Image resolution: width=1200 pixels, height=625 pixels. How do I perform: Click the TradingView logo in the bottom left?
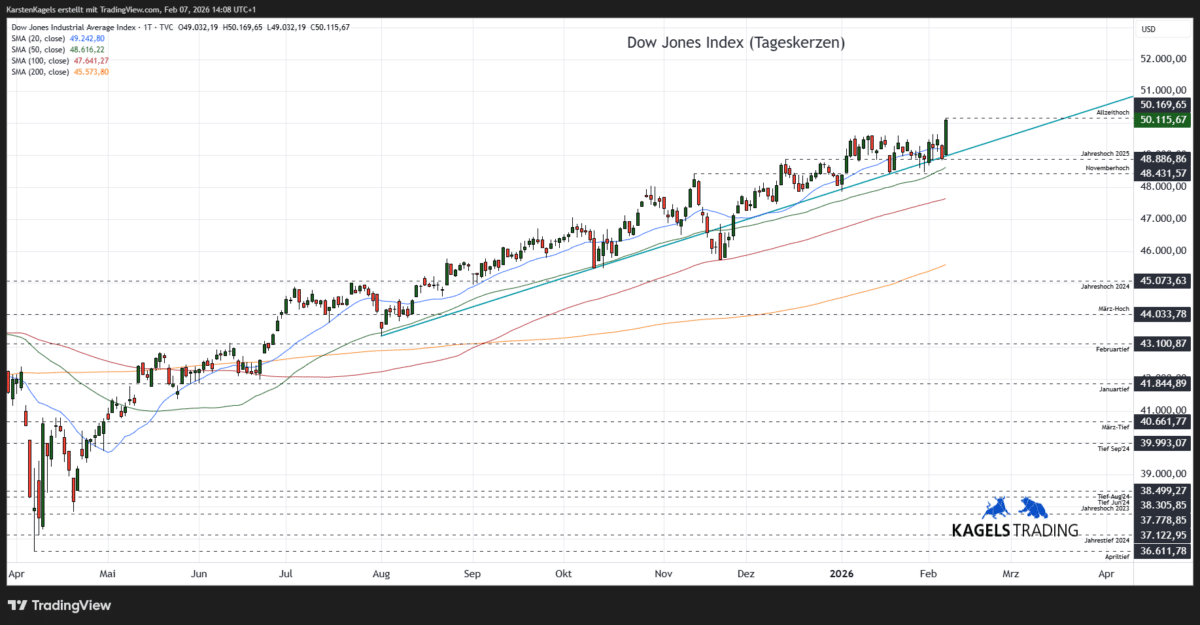pos(57,605)
